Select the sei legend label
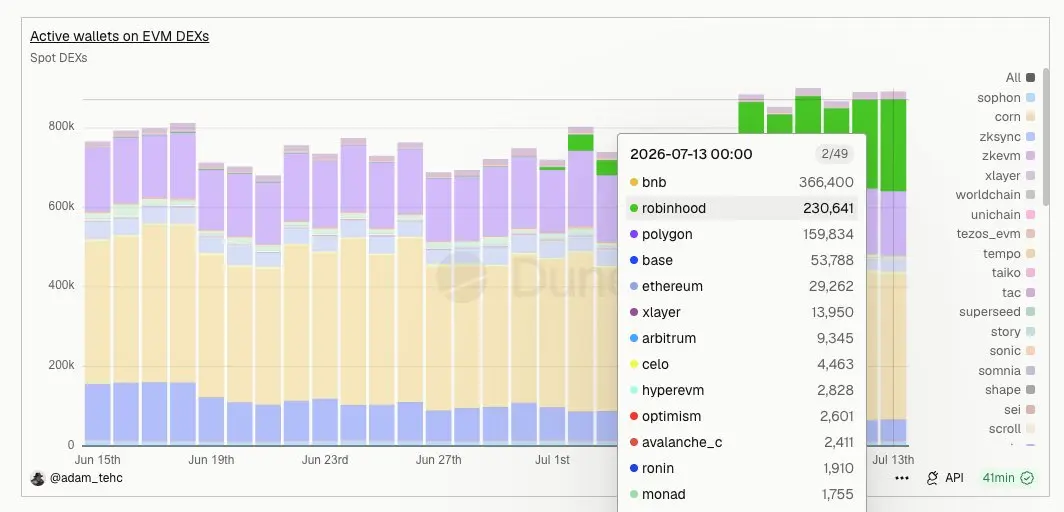Screen dimensions: 1064x512 tap(1012, 410)
